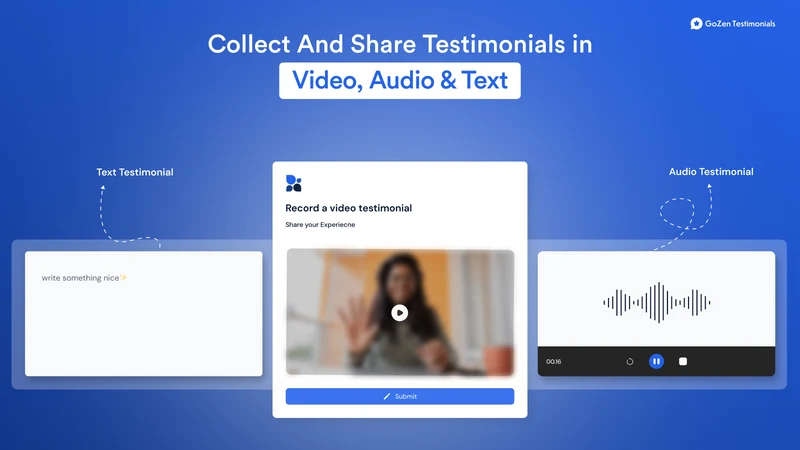Click the blue Submit button

coord(399,396)
